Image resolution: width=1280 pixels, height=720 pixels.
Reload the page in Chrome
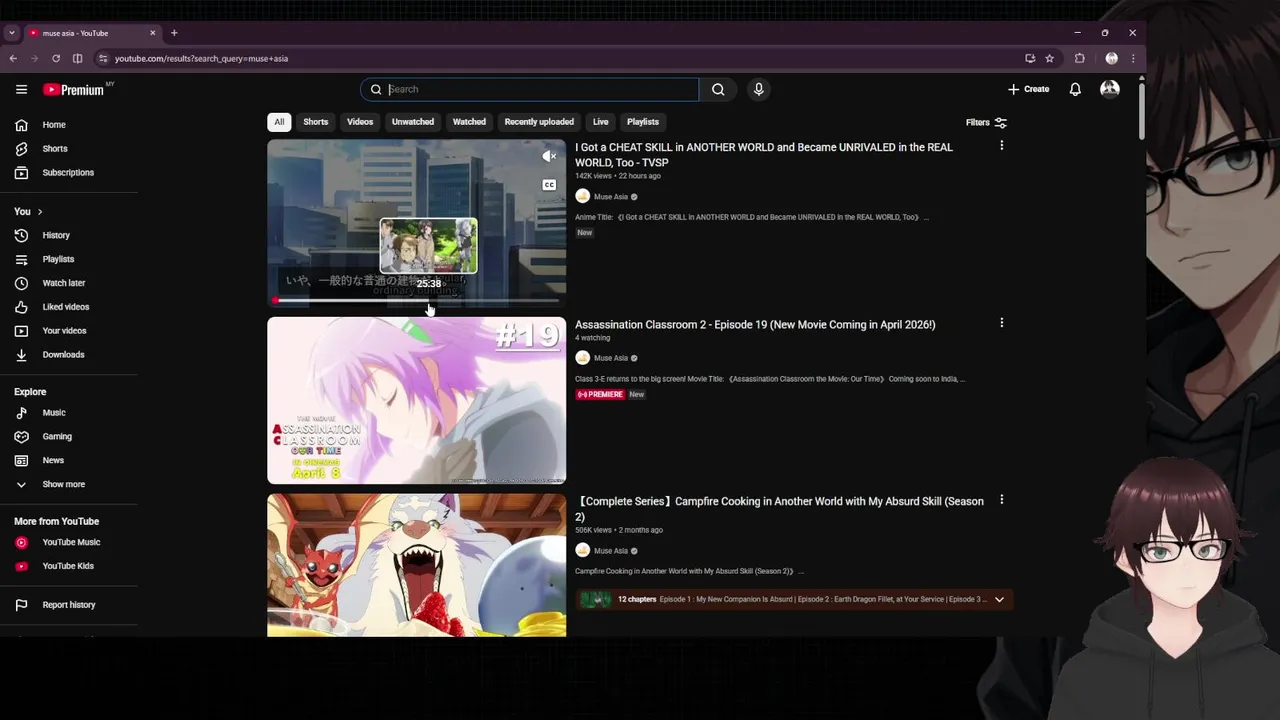[56, 59]
